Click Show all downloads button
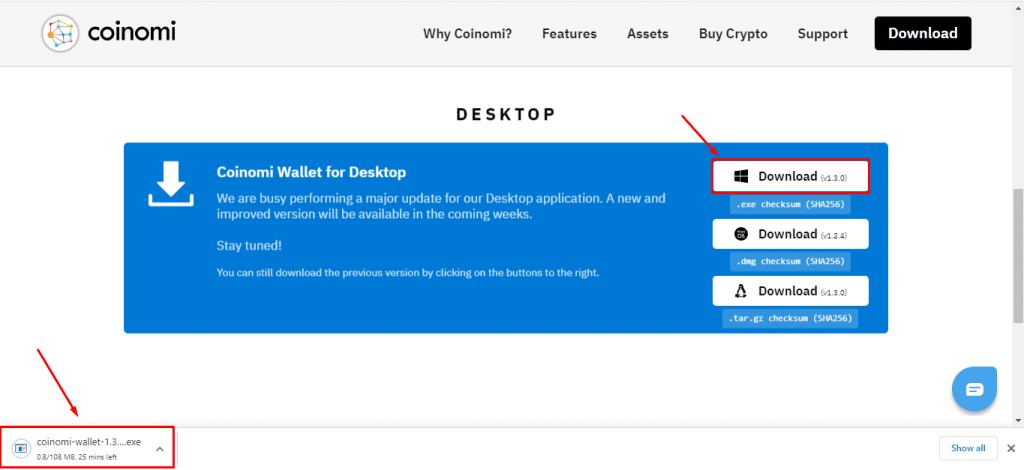 [968, 448]
